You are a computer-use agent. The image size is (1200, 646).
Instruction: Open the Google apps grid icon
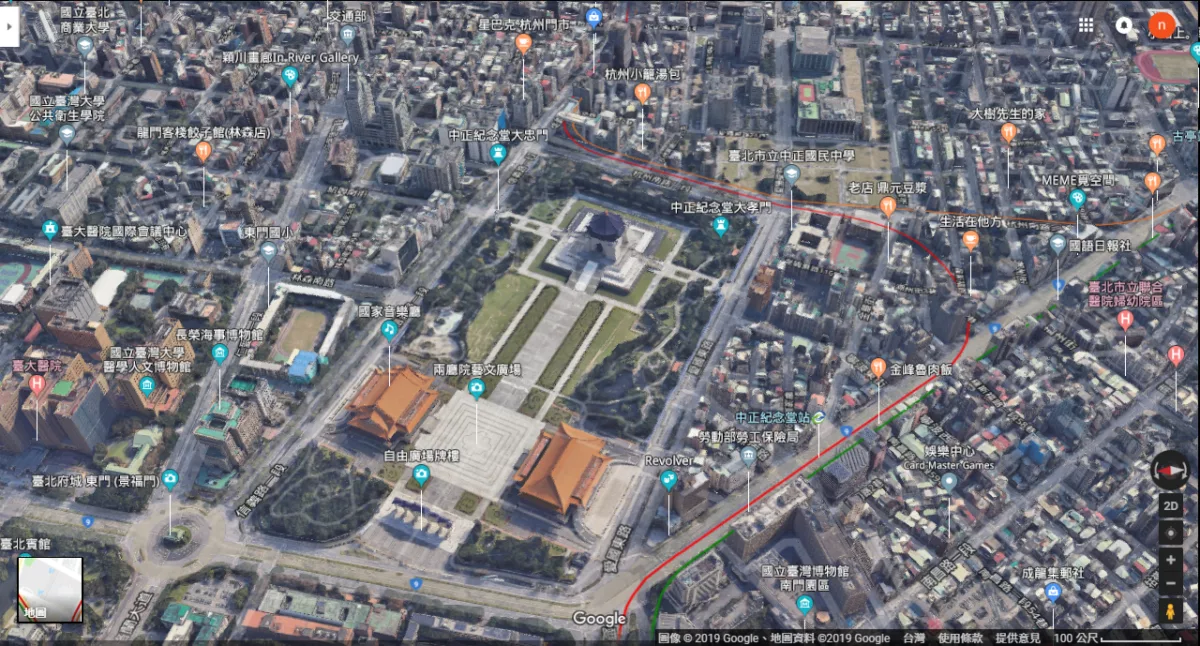click(x=1086, y=25)
